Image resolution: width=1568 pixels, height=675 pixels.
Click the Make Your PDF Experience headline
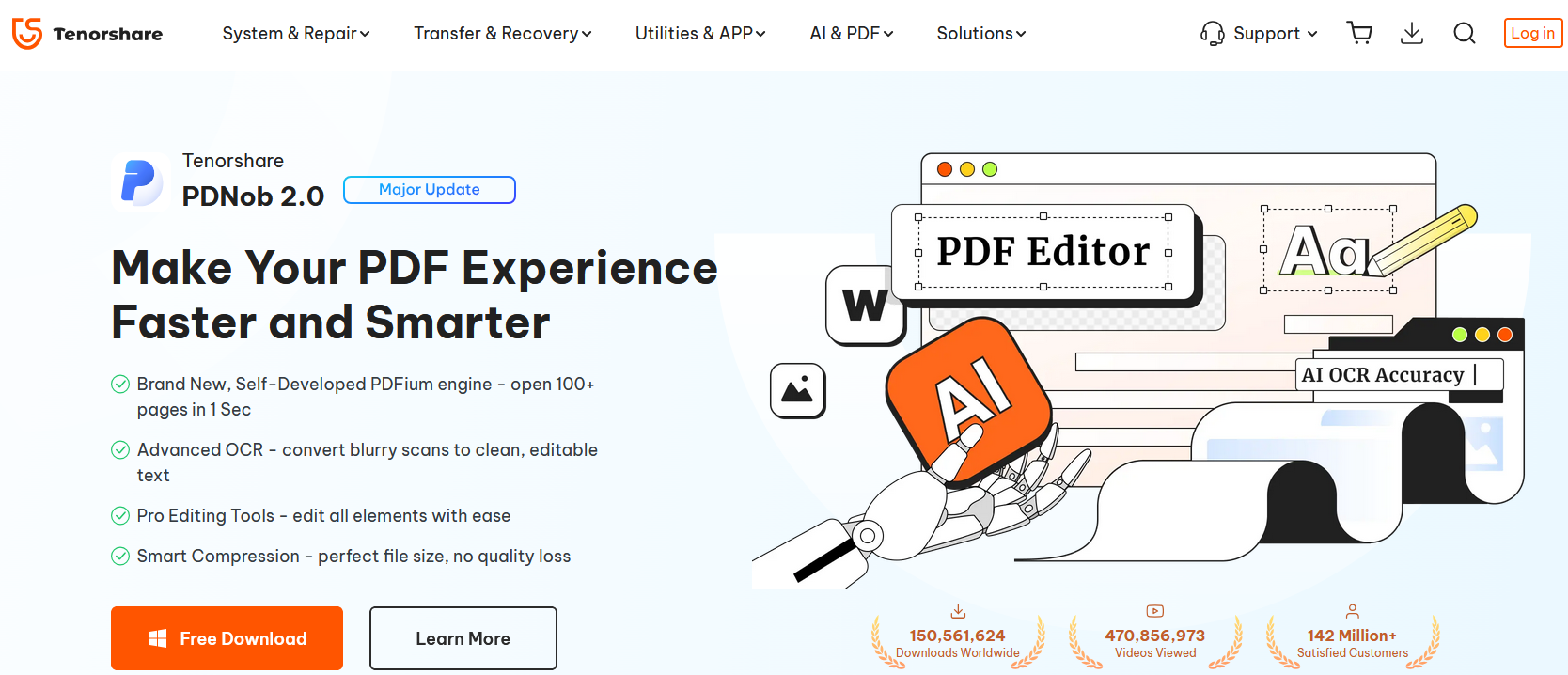point(415,295)
